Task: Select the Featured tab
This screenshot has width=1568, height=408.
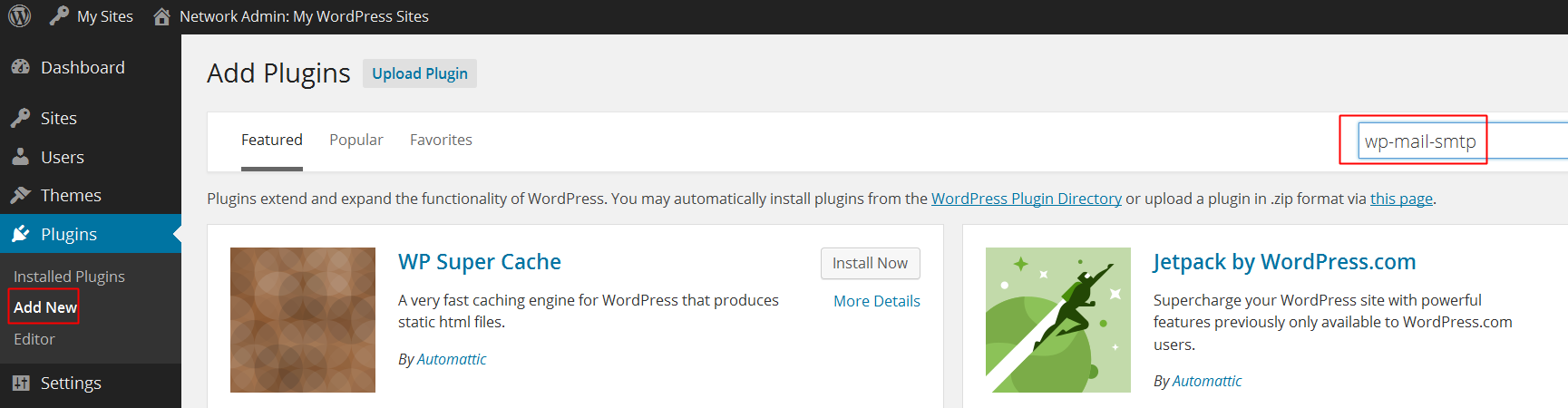Action: [271, 140]
